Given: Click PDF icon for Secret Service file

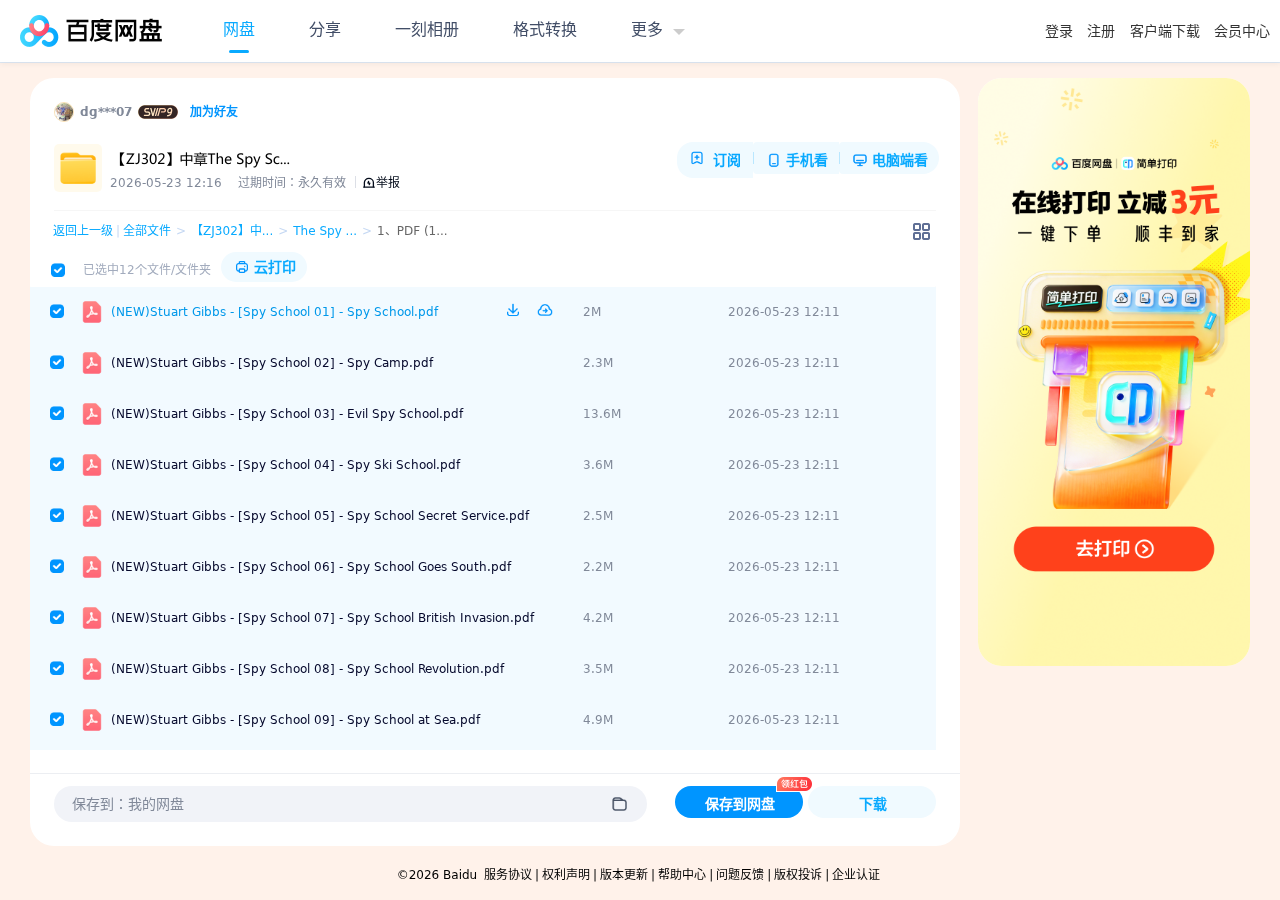Looking at the screenshot, I should coord(92,516).
